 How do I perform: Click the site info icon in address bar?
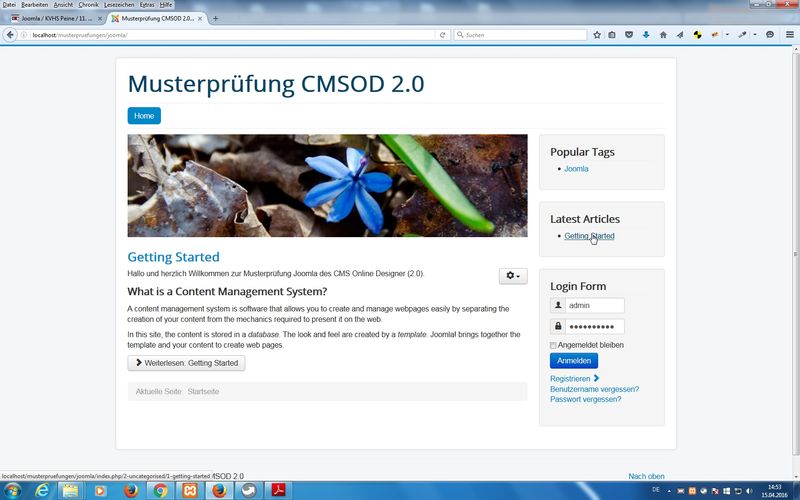point(23,35)
